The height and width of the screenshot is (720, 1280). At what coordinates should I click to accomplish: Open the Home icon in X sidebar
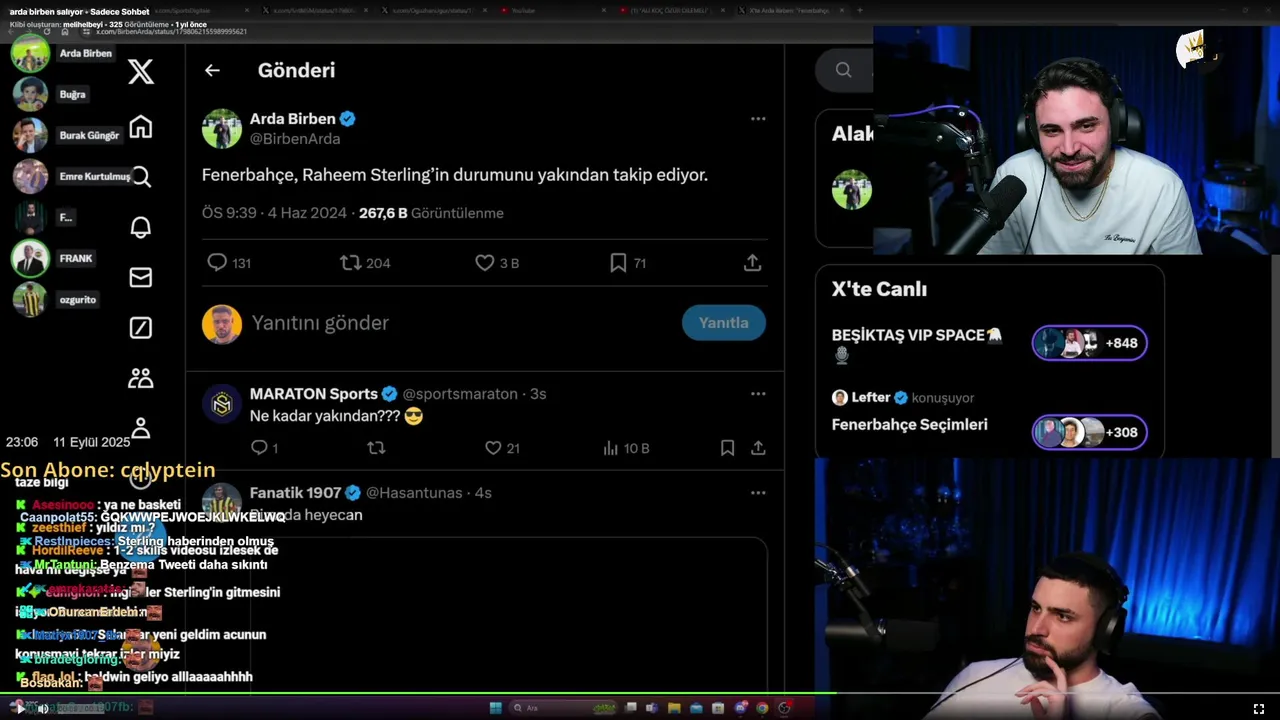(141, 127)
